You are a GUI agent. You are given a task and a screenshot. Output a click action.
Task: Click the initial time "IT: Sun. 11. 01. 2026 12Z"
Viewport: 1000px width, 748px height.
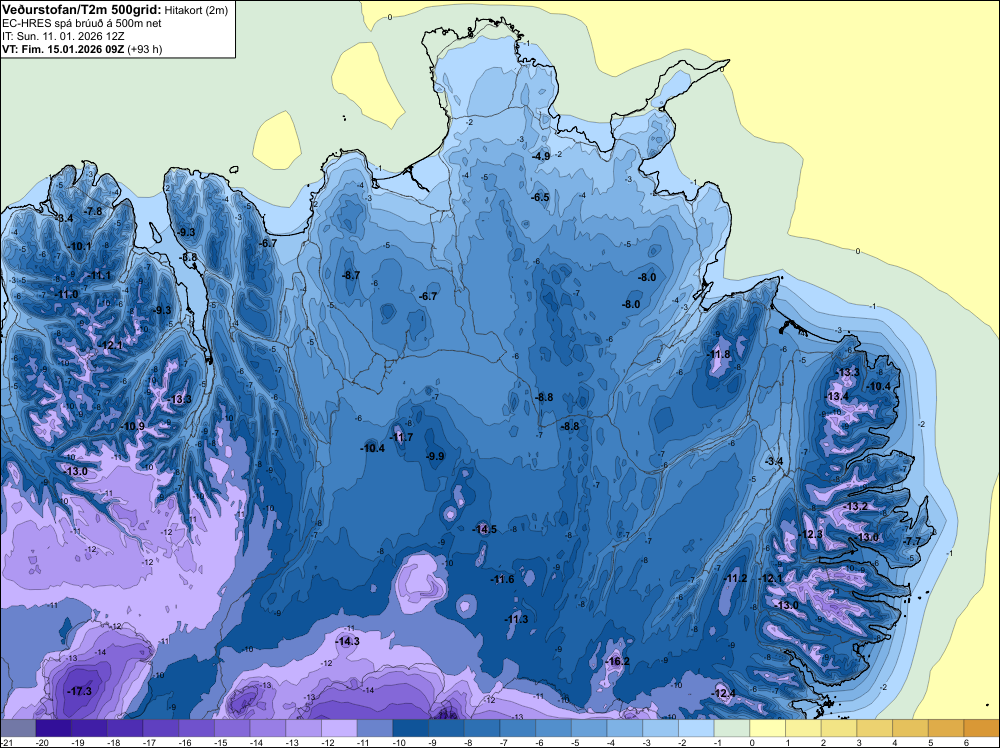pyautogui.click(x=63, y=36)
